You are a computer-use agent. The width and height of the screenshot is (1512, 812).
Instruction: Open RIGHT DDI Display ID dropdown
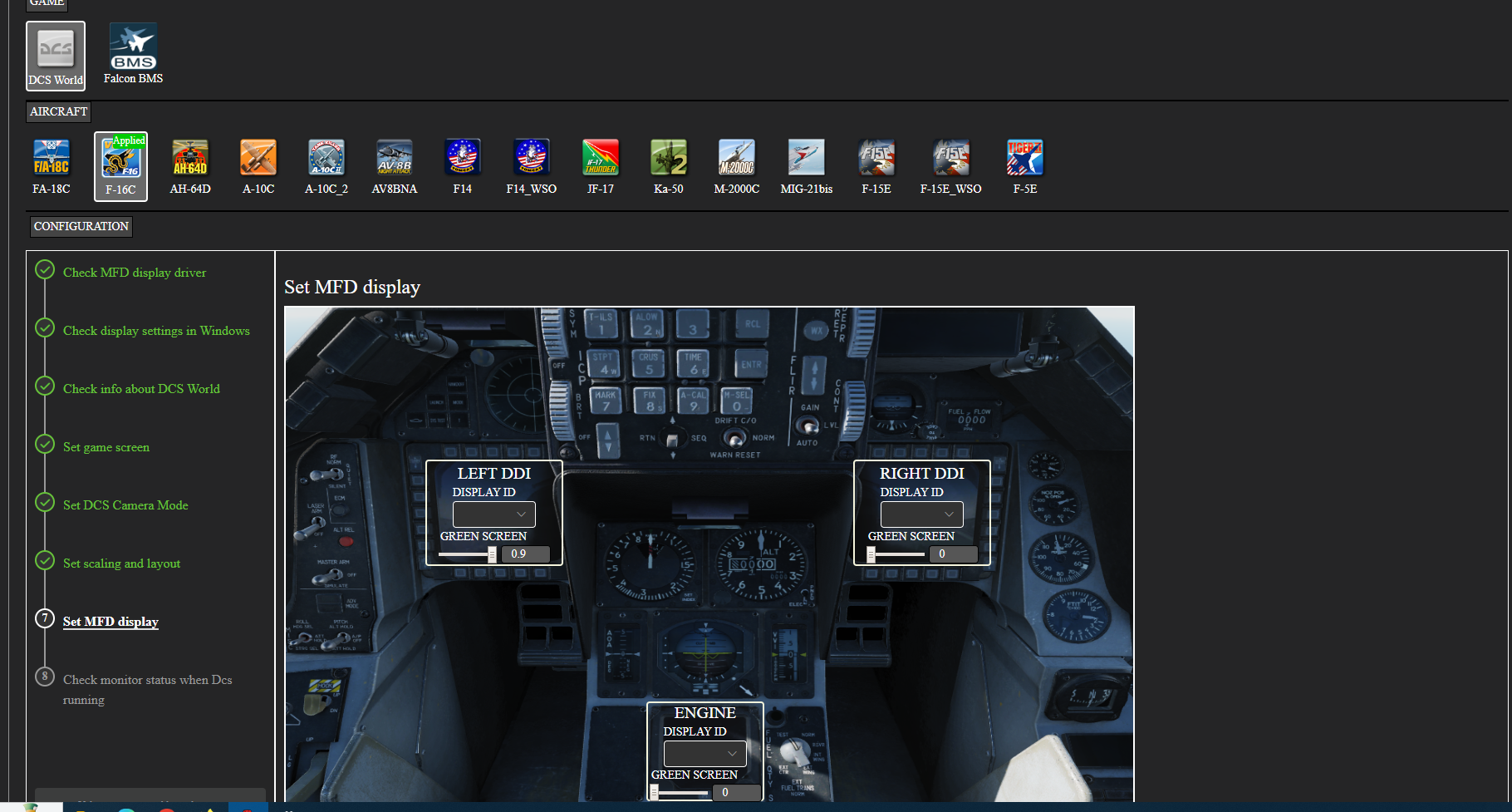tap(922, 514)
